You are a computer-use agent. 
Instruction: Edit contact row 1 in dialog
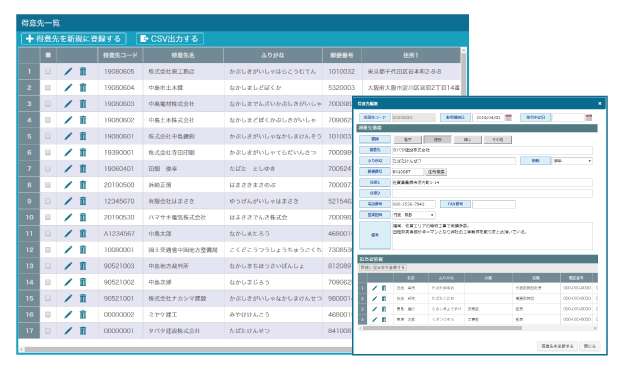tap(375, 288)
